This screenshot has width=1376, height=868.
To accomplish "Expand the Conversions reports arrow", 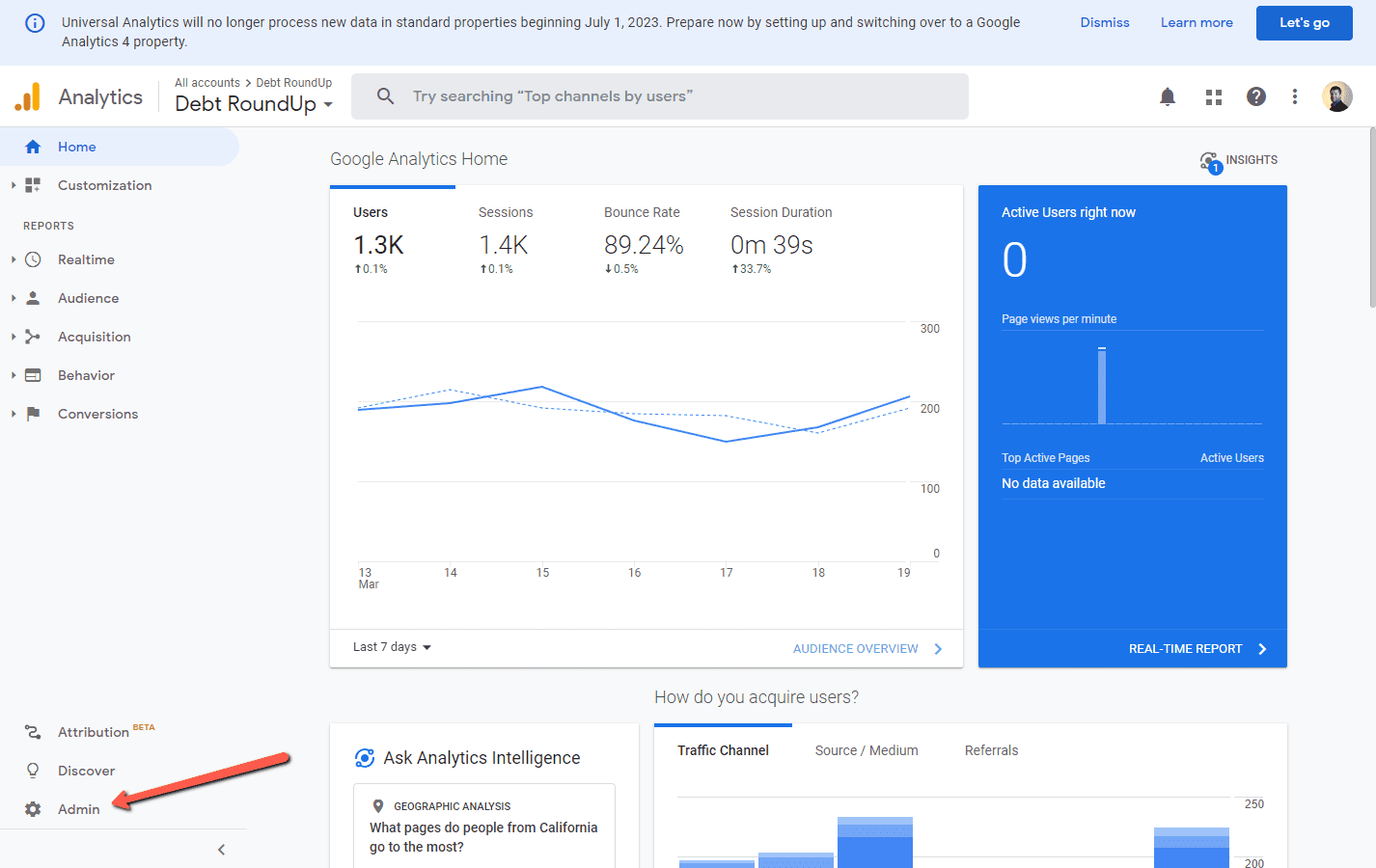I will point(14,414).
